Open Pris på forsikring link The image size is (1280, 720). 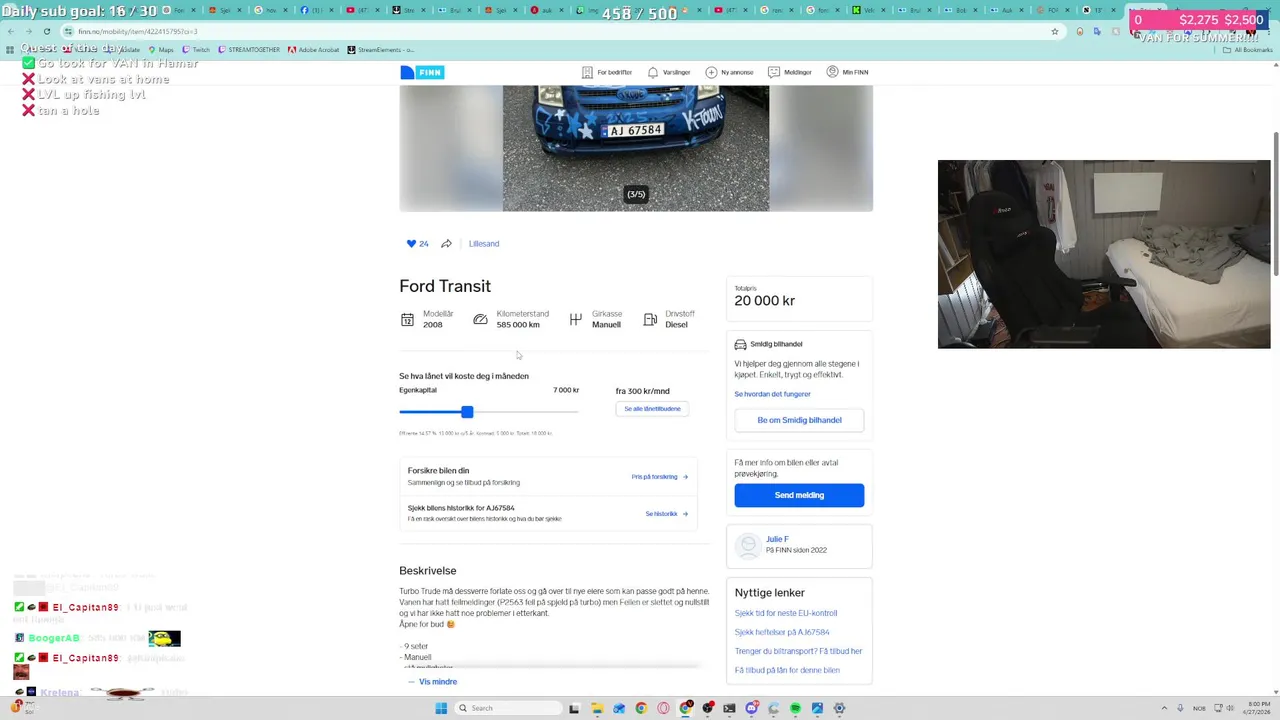660,477
